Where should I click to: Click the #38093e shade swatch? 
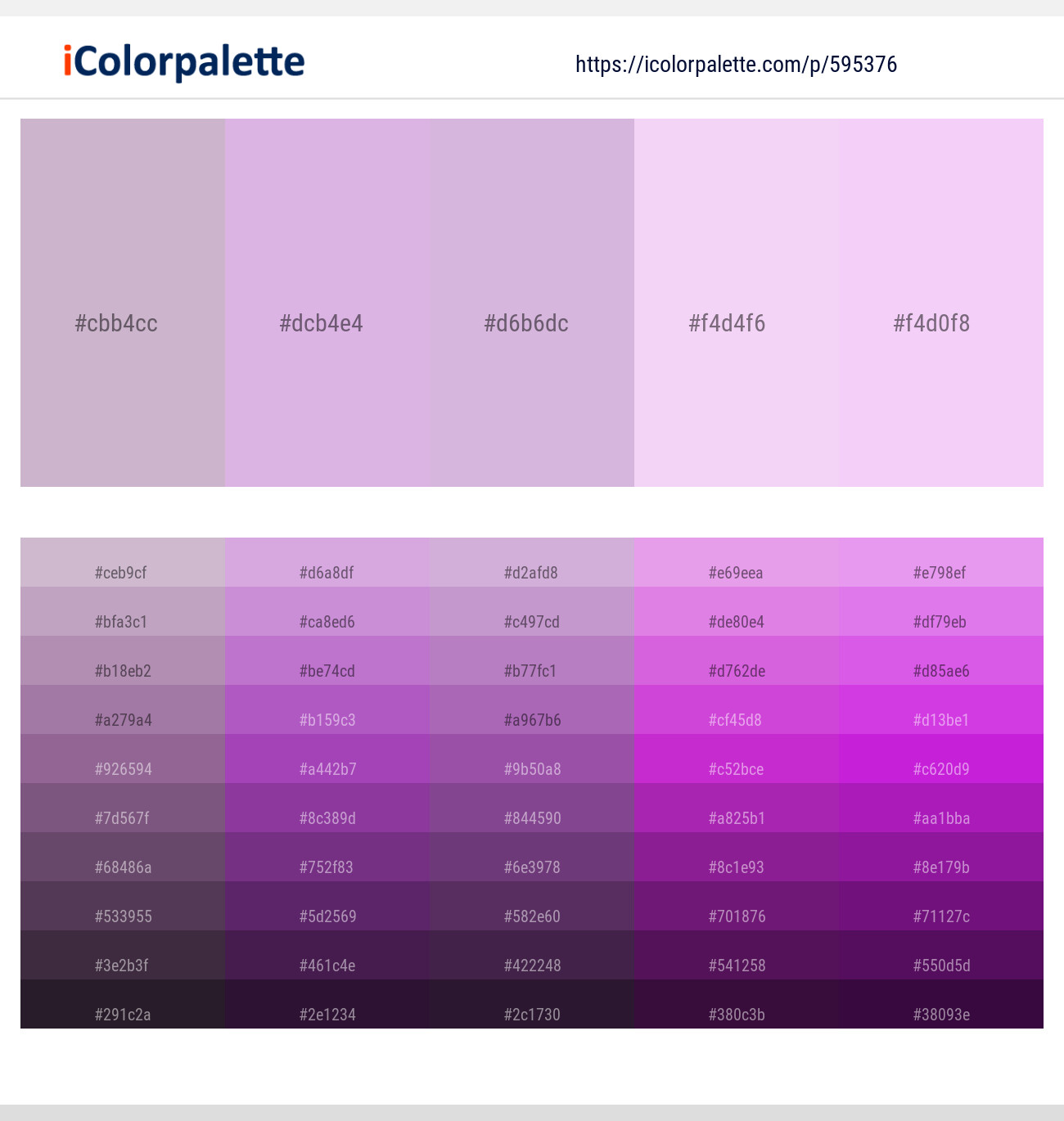point(940,1015)
